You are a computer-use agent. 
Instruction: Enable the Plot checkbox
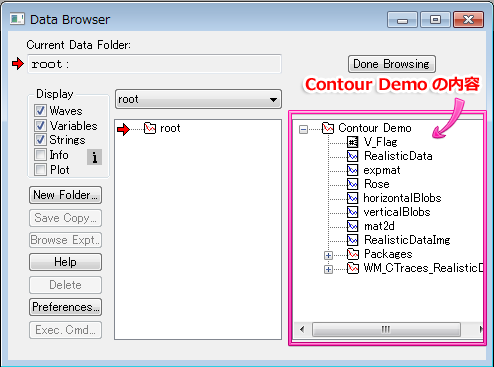[x=40, y=170]
